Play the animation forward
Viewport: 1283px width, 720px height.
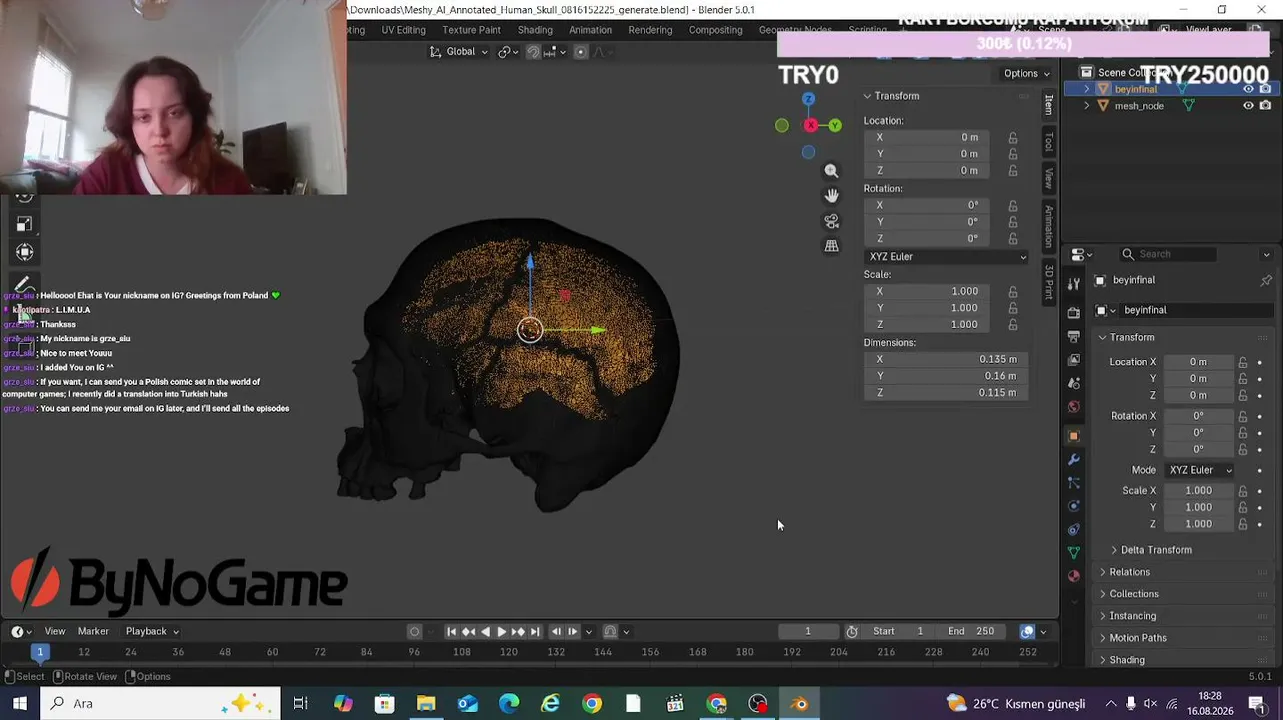coord(501,631)
